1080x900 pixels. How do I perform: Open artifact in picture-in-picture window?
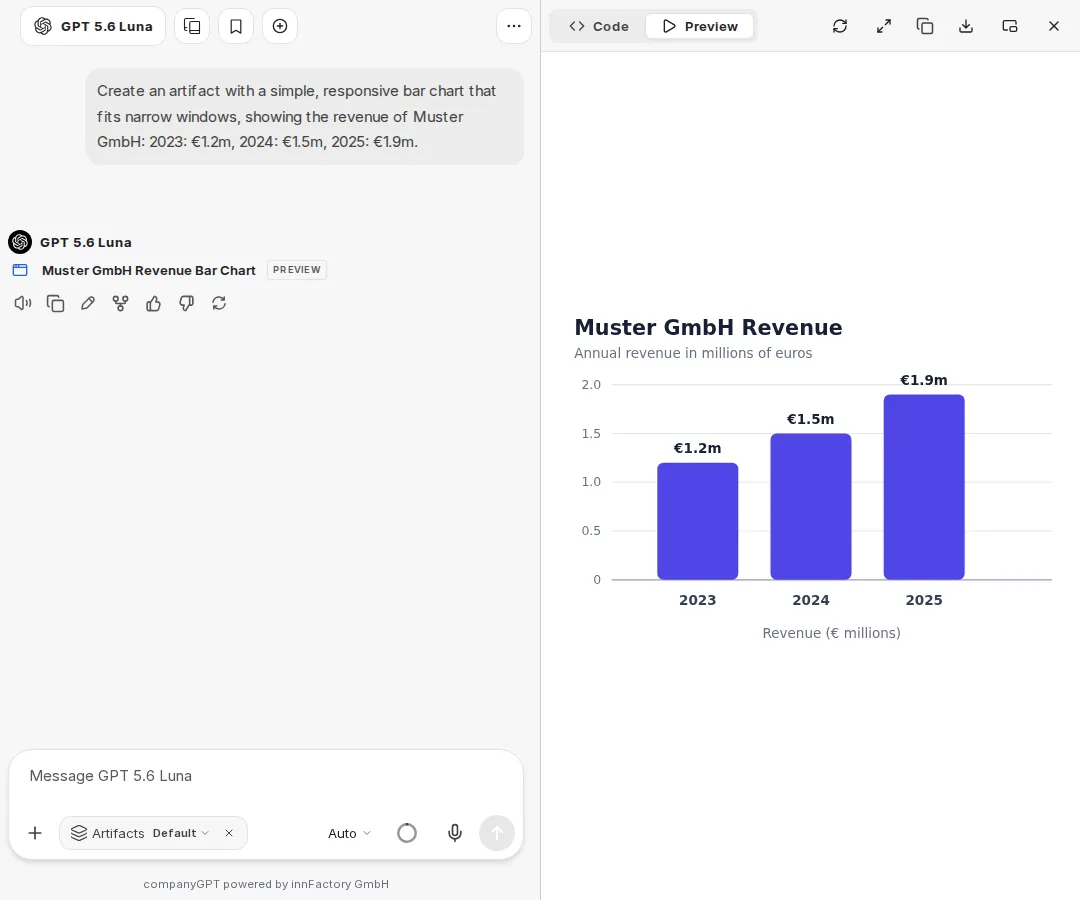click(1010, 26)
